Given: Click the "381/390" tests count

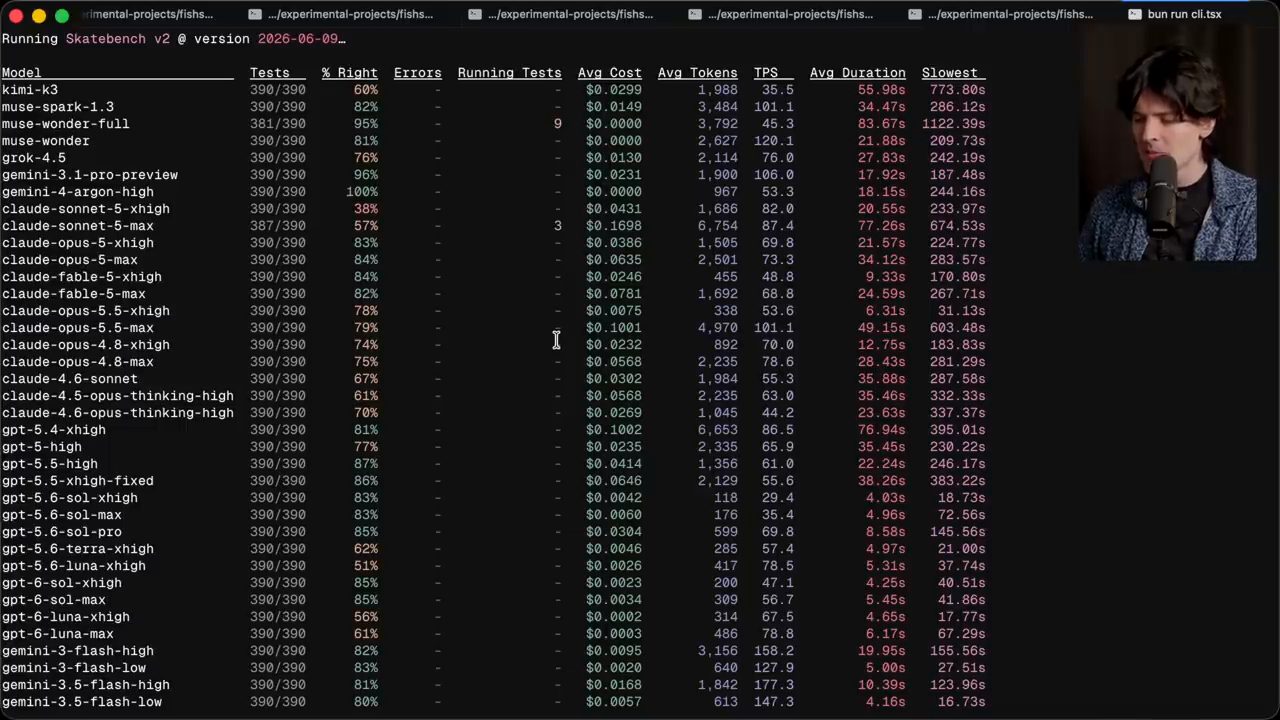Looking at the screenshot, I should click(278, 124).
